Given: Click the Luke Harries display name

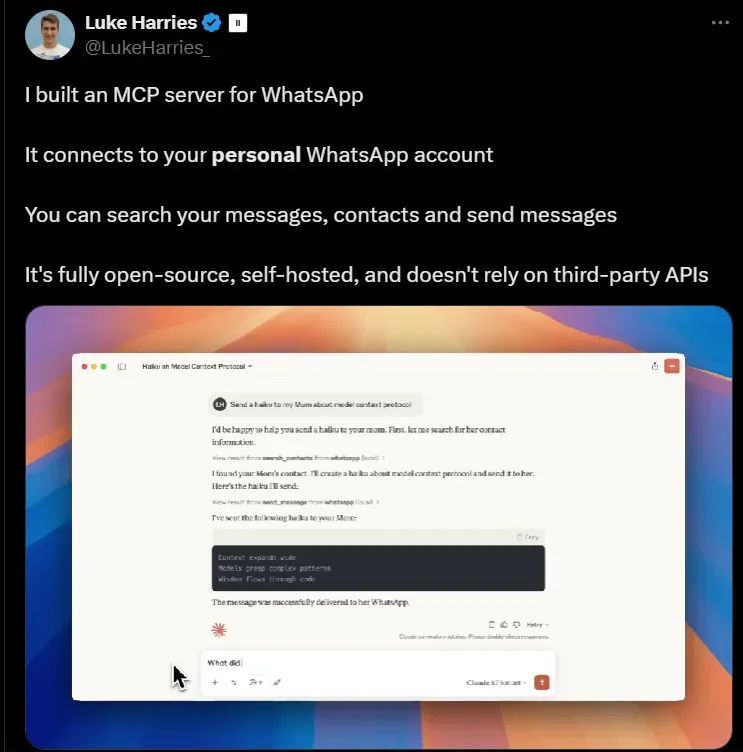Looking at the screenshot, I should [141, 23].
